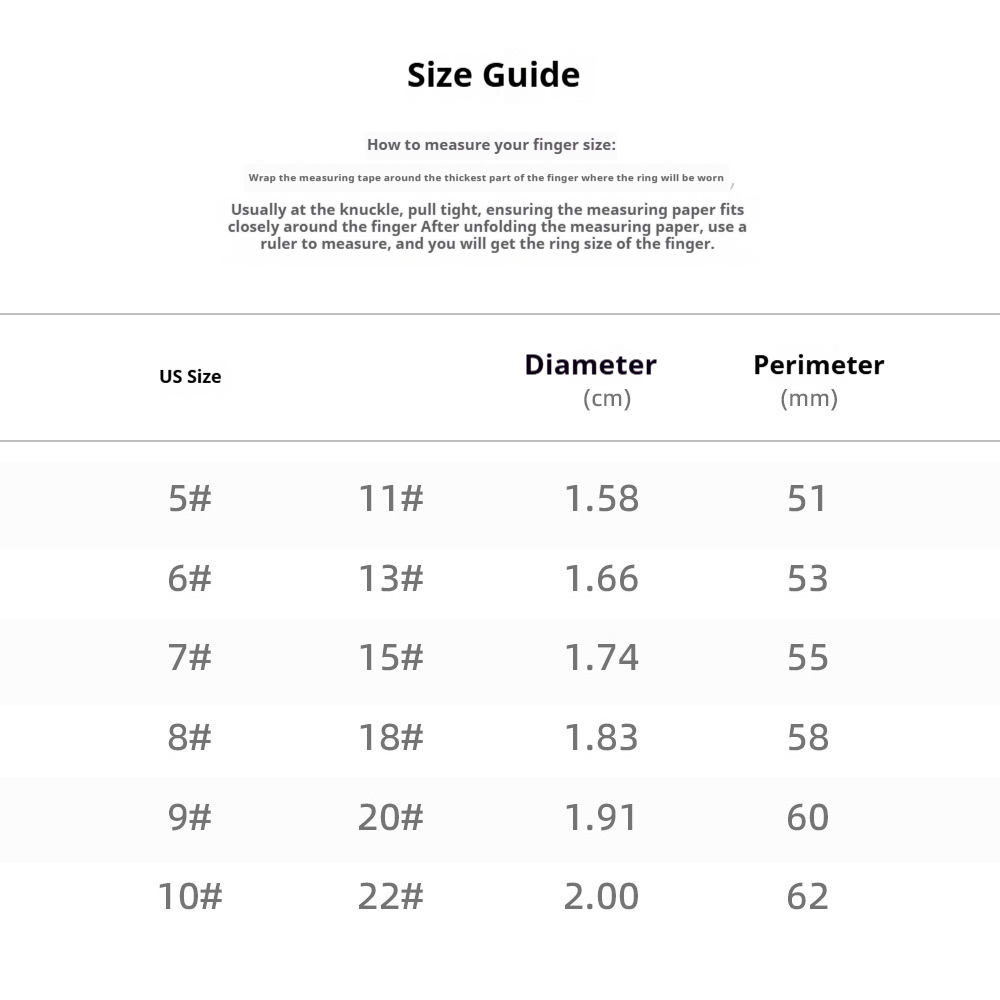Click the 1.66 diameter cell

601,578
